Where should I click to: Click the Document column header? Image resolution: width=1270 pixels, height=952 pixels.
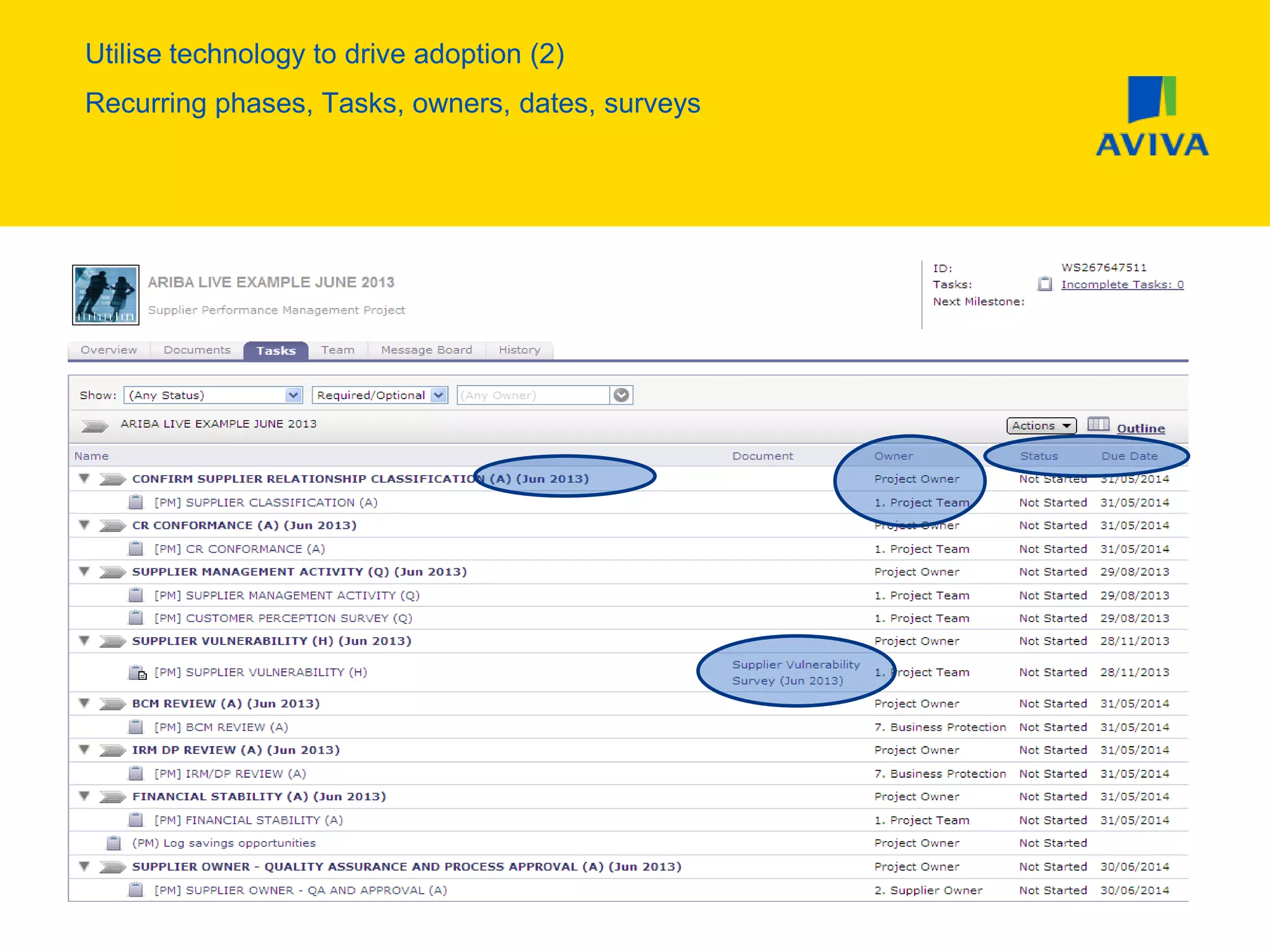tap(763, 456)
